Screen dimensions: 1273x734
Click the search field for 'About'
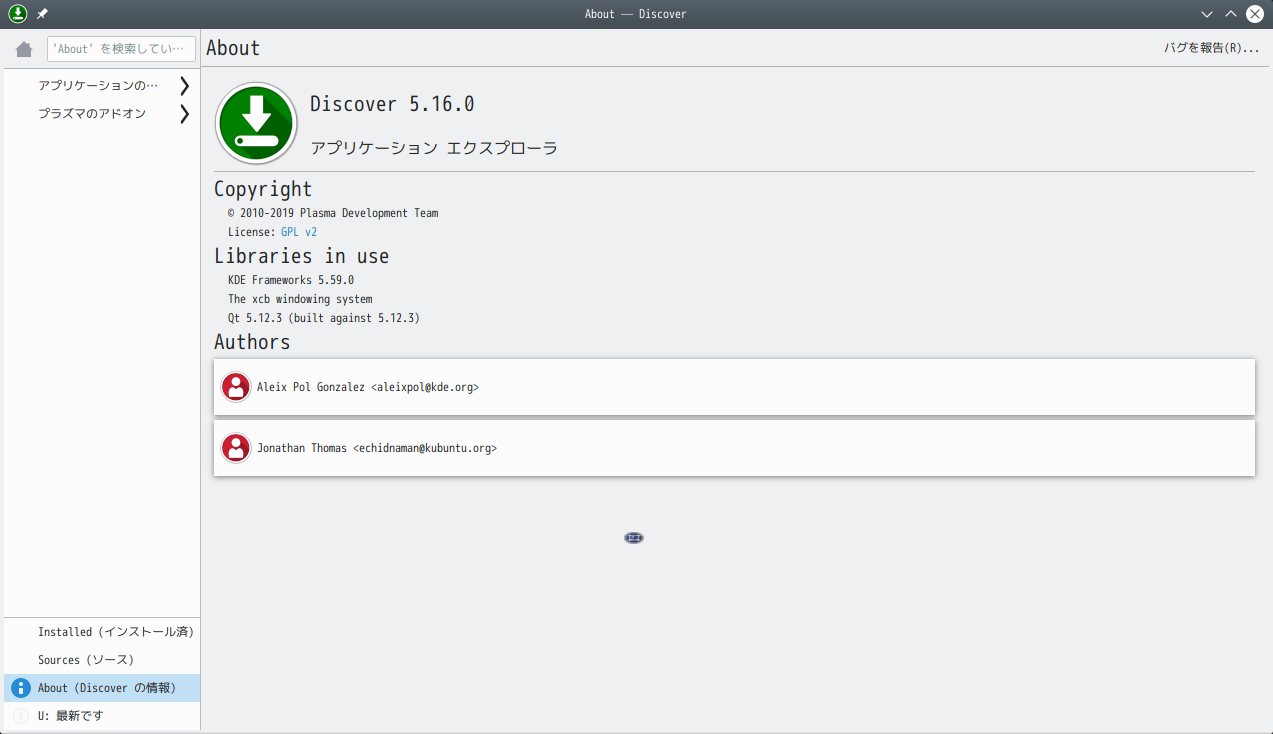(x=121, y=49)
